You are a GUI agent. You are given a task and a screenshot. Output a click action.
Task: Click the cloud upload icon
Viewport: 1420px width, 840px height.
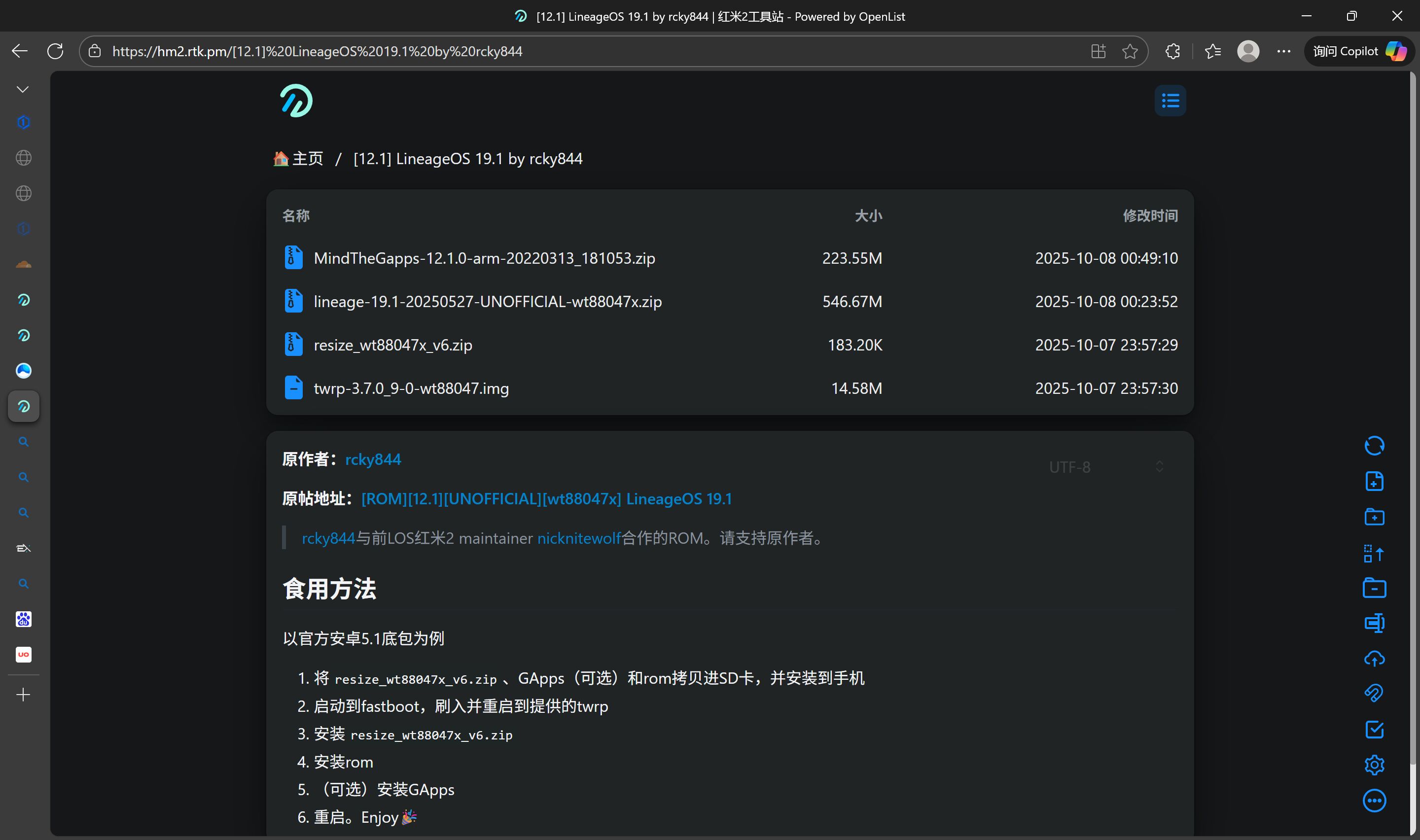point(1374,658)
